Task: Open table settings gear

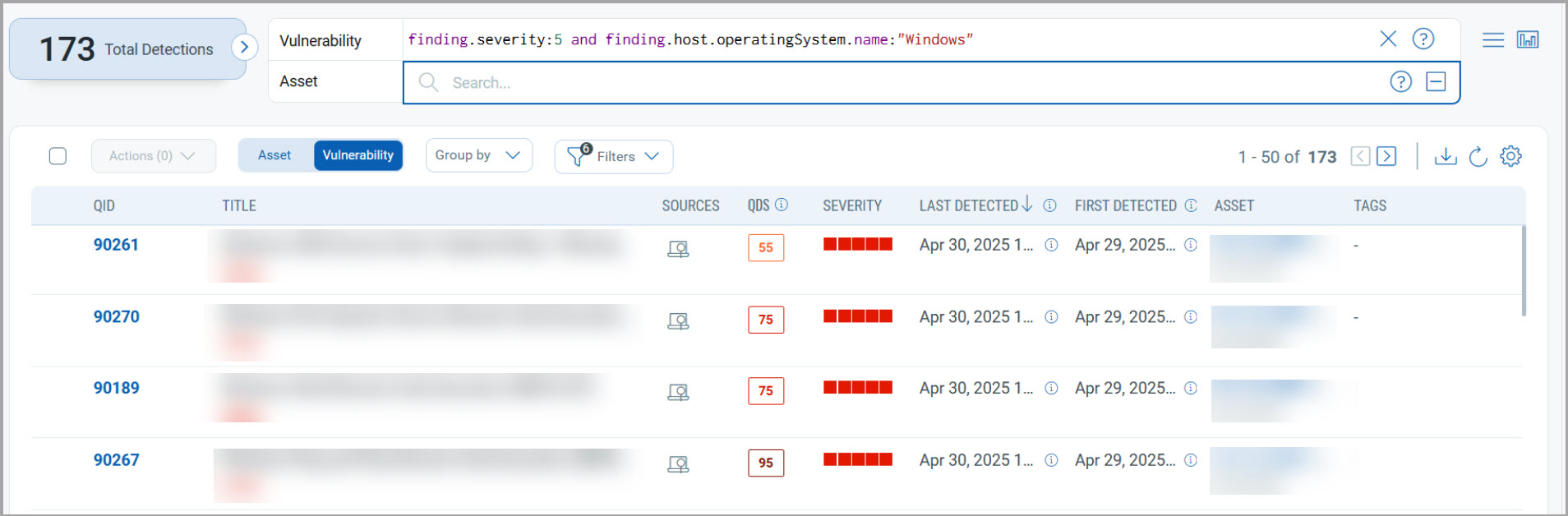Action: (x=1510, y=156)
